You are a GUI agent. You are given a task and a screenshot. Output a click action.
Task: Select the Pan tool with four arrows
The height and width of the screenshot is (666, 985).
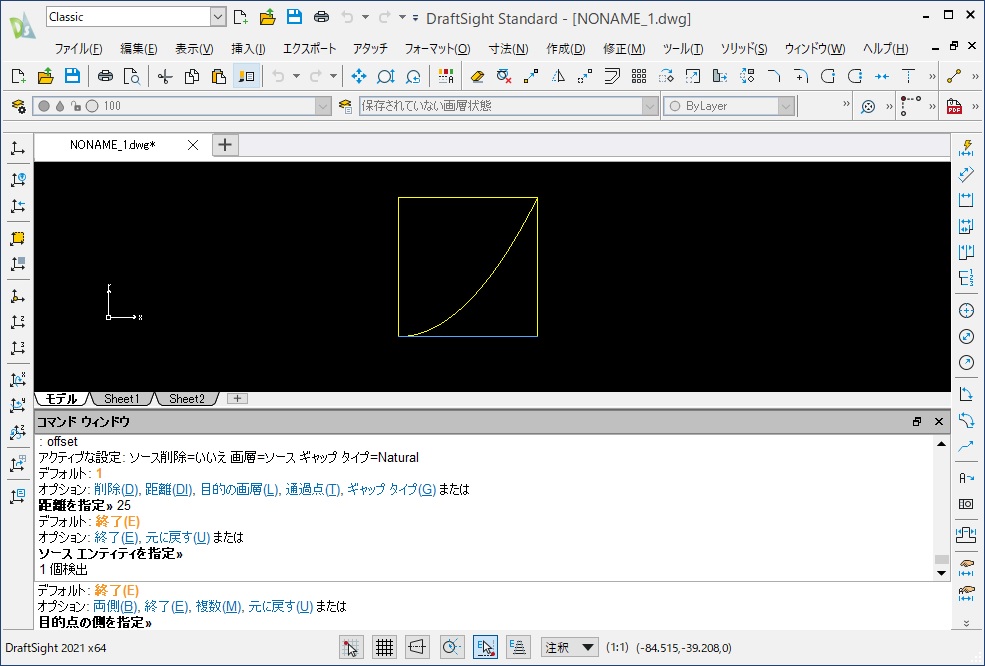coord(359,77)
